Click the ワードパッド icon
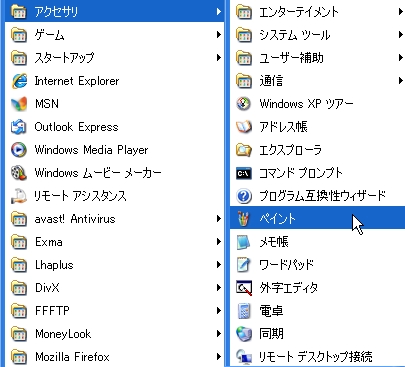The width and height of the screenshot is (405, 367). [244, 265]
